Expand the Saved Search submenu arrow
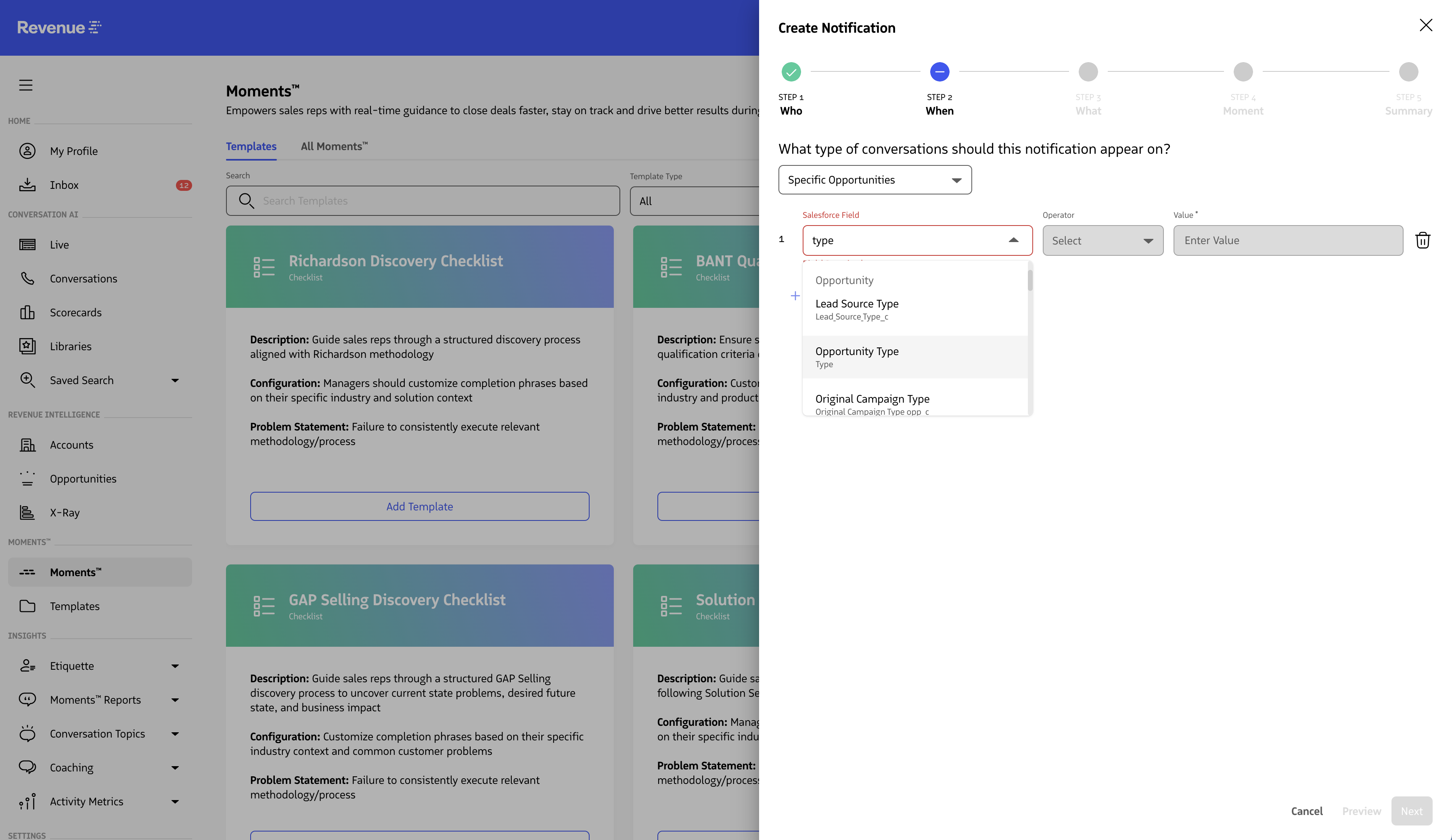 (x=175, y=380)
